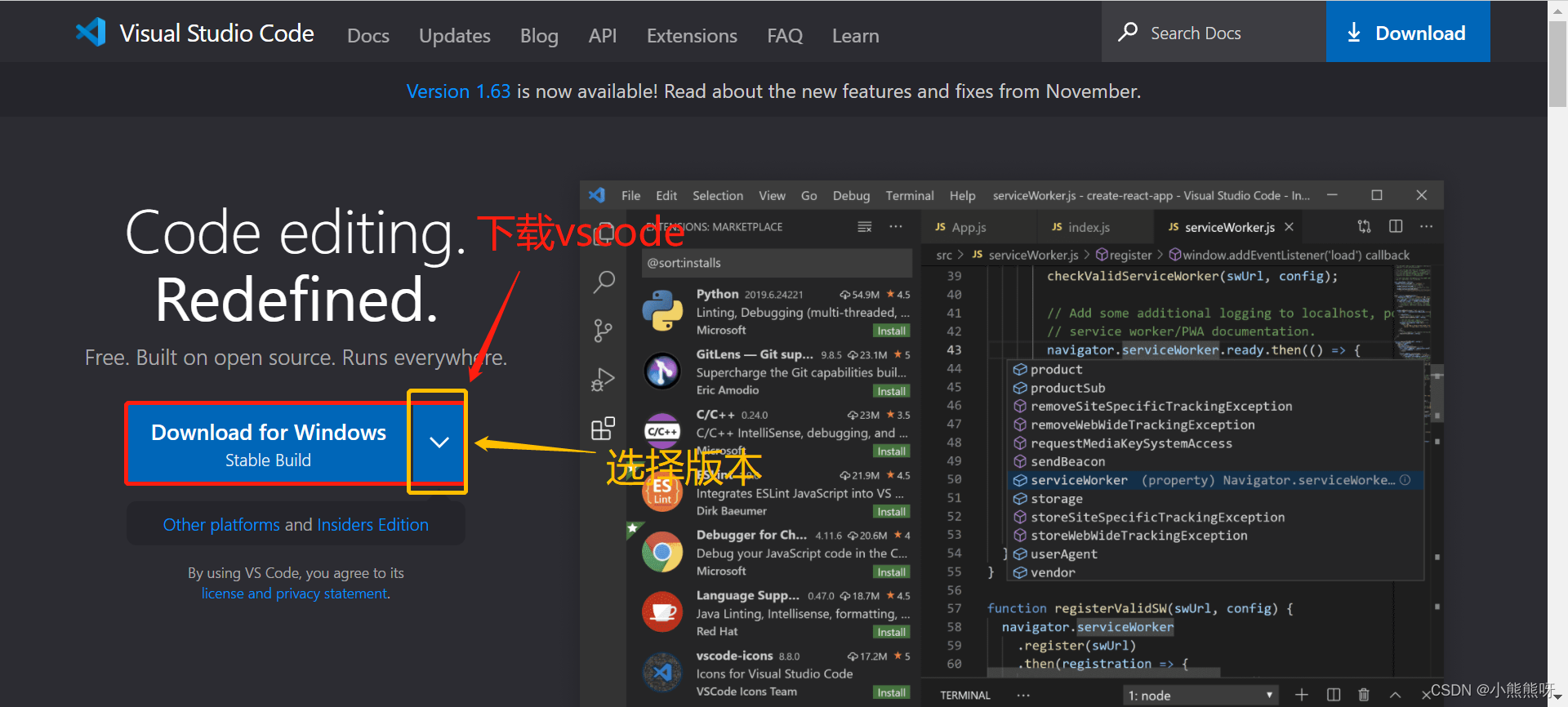Click the page vertical scrollbar thumb
This screenshot has height=707, width=1568.
point(1557,65)
